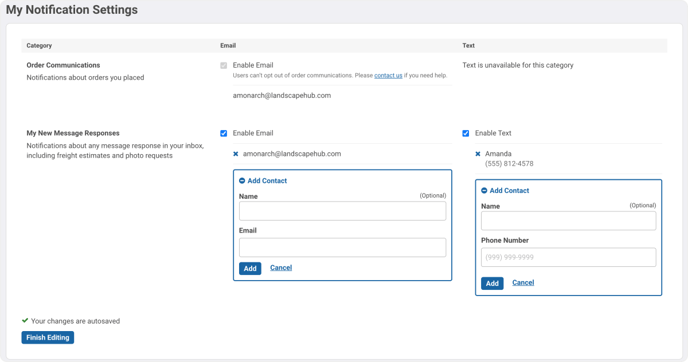Focus the Email input field
The width and height of the screenshot is (688, 362).
point(343,247)
